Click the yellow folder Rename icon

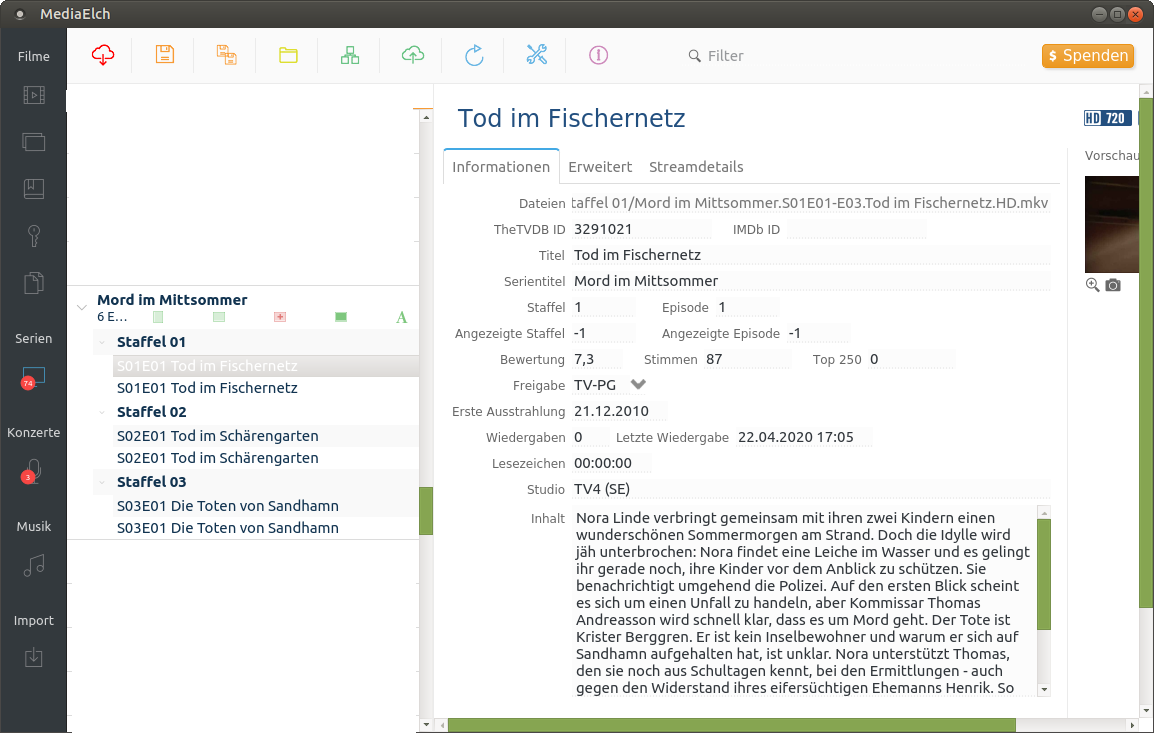pos(288,55)
